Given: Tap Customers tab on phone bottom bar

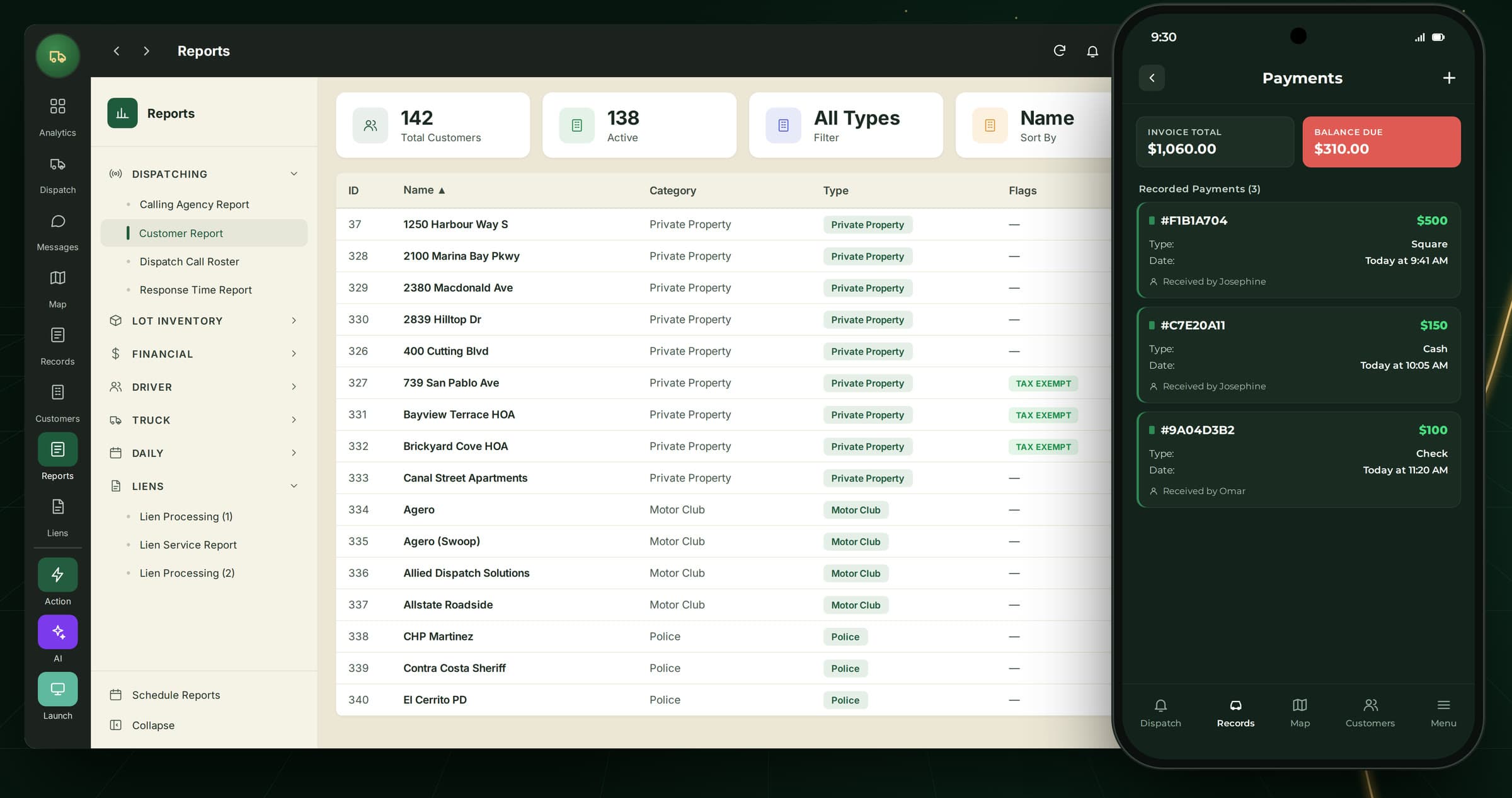Looking at the screenshot, I should tap(1370, 713).
